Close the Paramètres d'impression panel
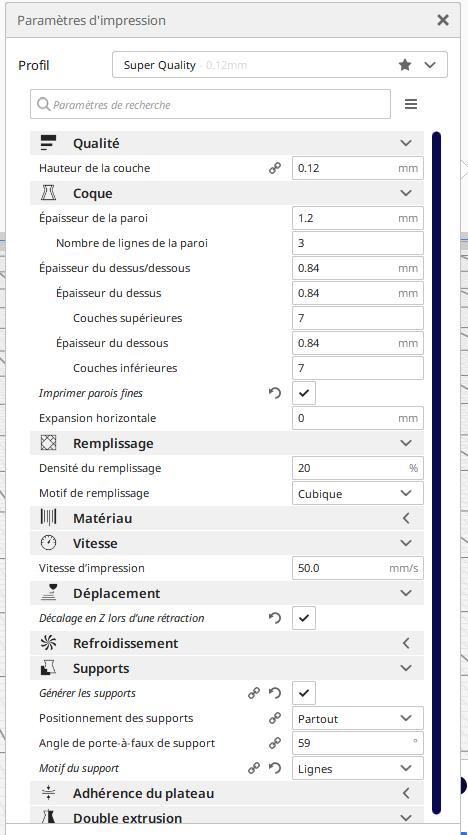The height and width of the screenshot is (835, 468). 443,20
